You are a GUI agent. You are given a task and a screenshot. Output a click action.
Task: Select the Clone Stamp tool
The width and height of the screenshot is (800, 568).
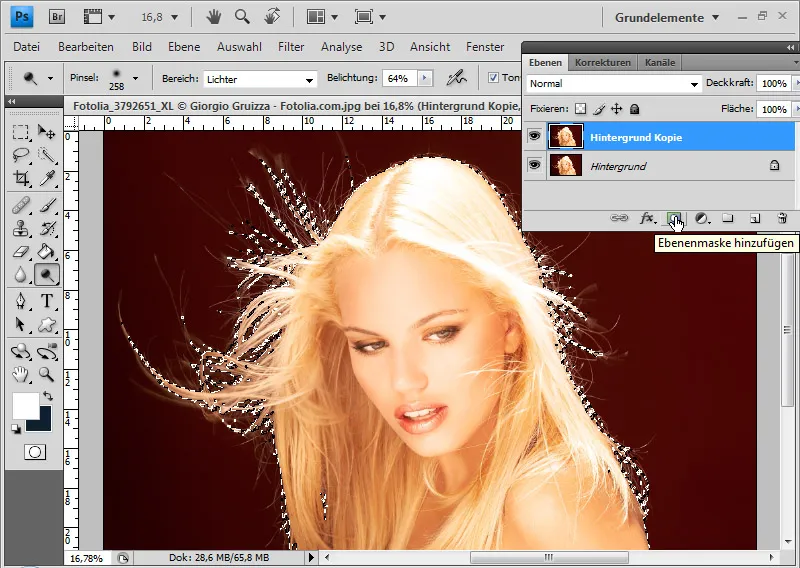[x=20, y=228]
